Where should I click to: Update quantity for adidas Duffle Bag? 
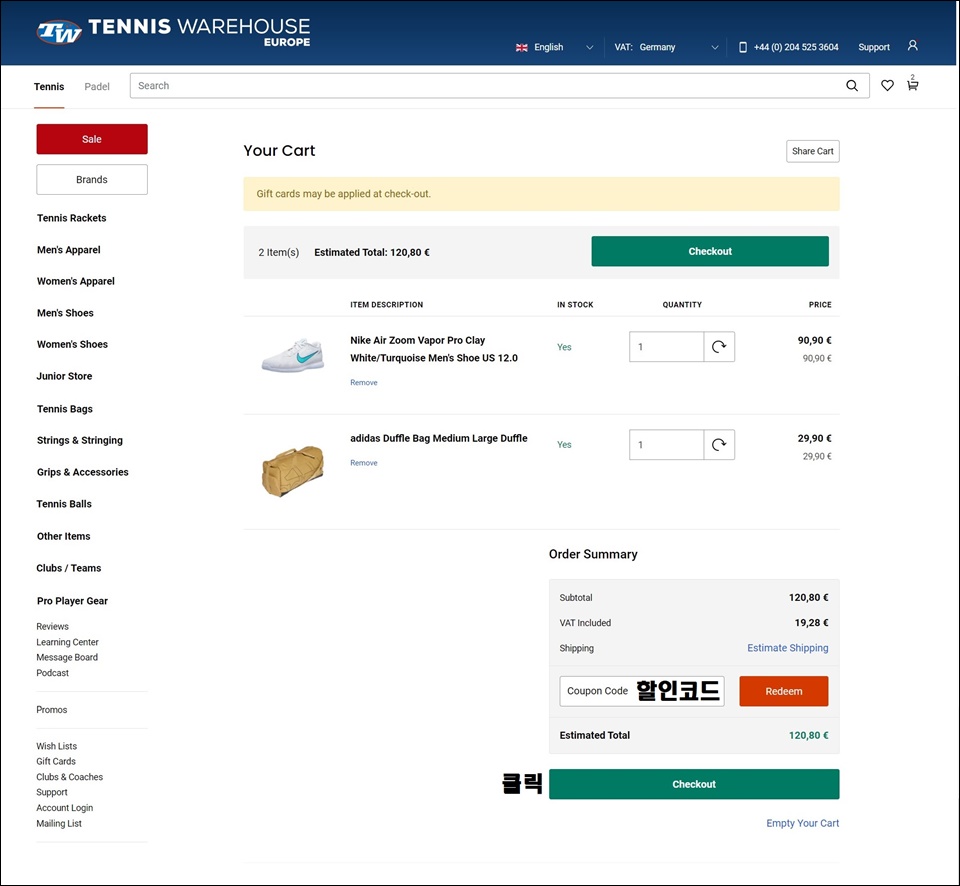(x=719, y=445)
